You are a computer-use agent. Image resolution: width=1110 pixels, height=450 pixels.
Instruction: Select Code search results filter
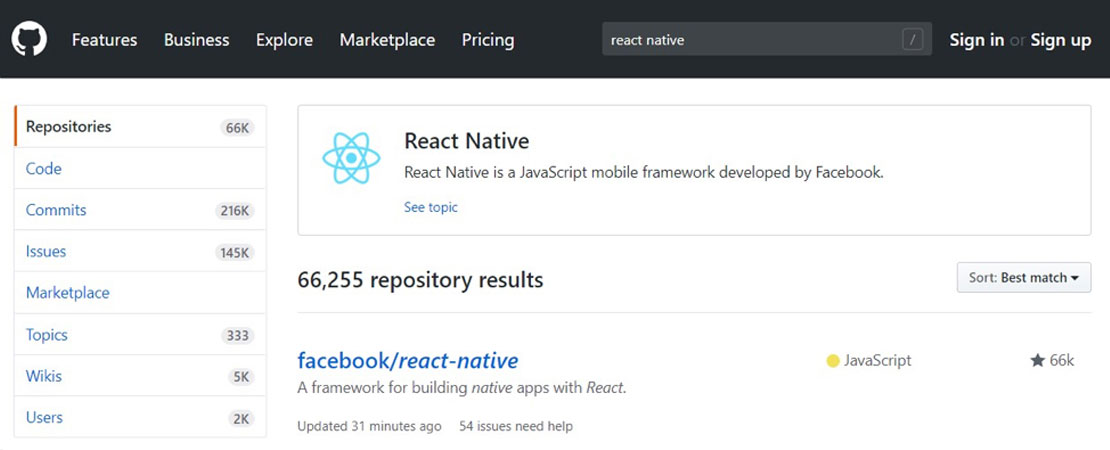pos(140,168)
